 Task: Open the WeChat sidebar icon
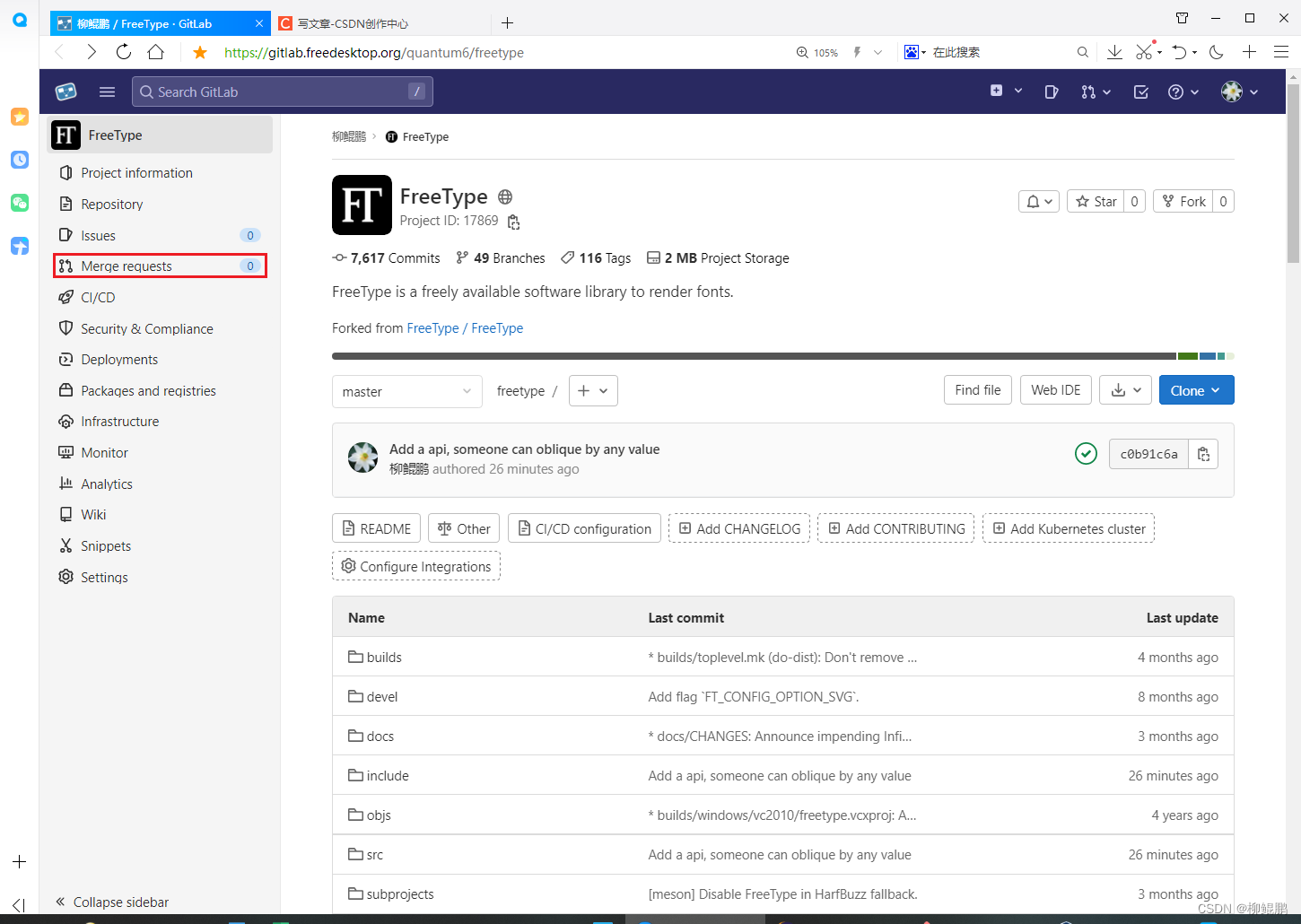click(20, 203)
